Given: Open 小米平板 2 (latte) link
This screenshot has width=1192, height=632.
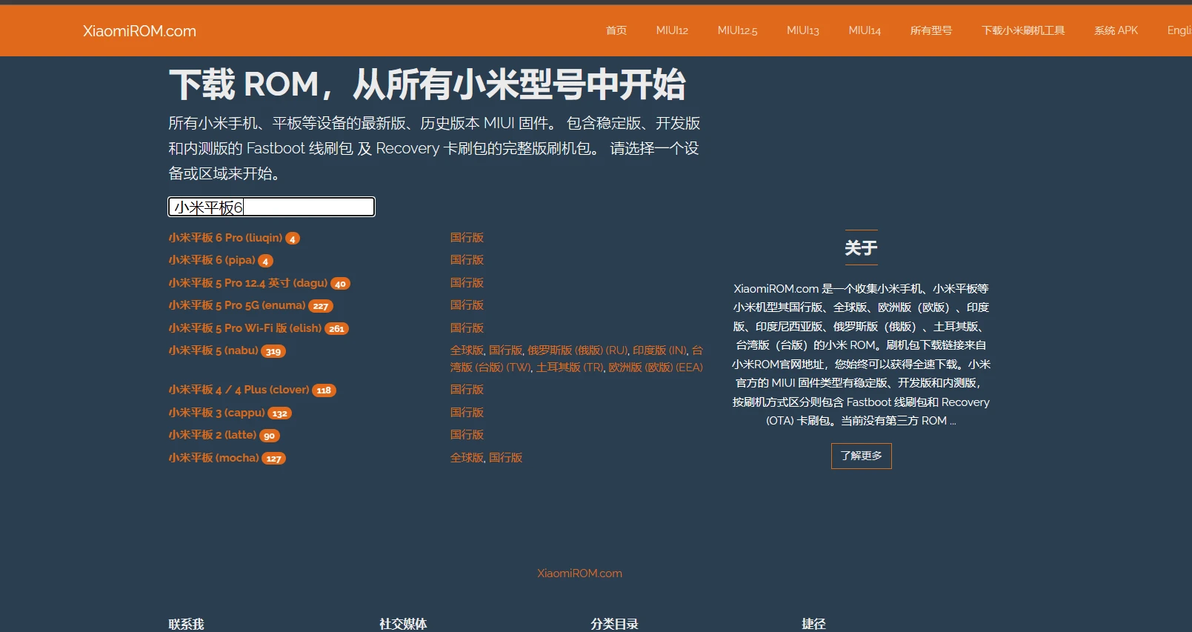Looking at the screenshot, I should pos(212,435).
